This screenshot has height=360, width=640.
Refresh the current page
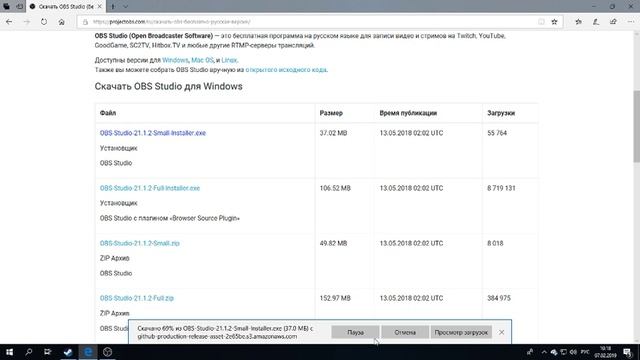(44, 22)
